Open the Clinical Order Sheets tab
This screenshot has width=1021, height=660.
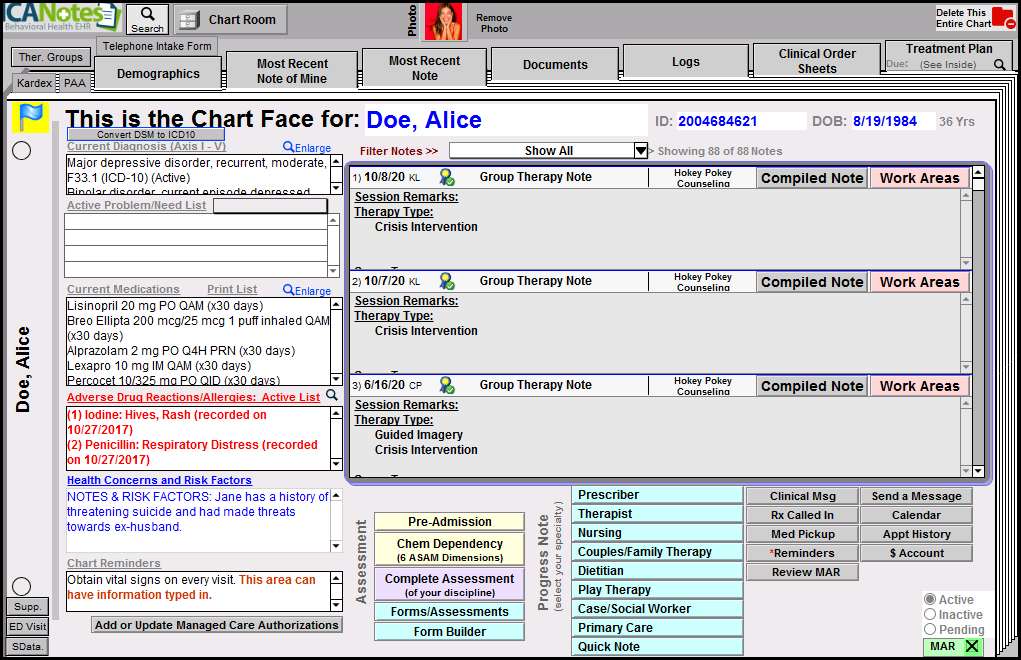pyautogui.click(x=817, y=61)
